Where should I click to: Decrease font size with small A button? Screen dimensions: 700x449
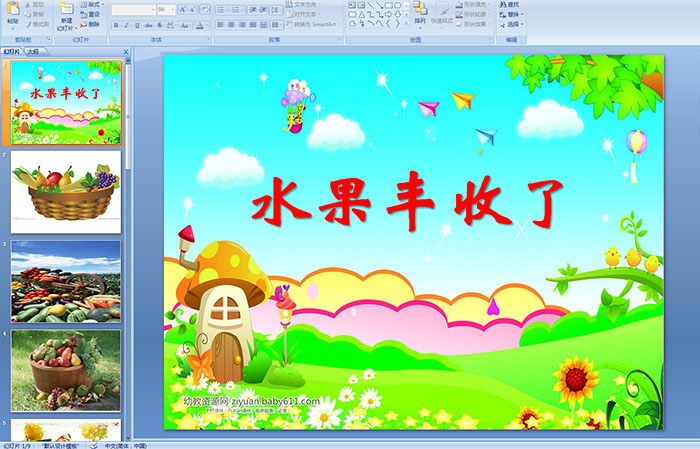click(192, 9)
